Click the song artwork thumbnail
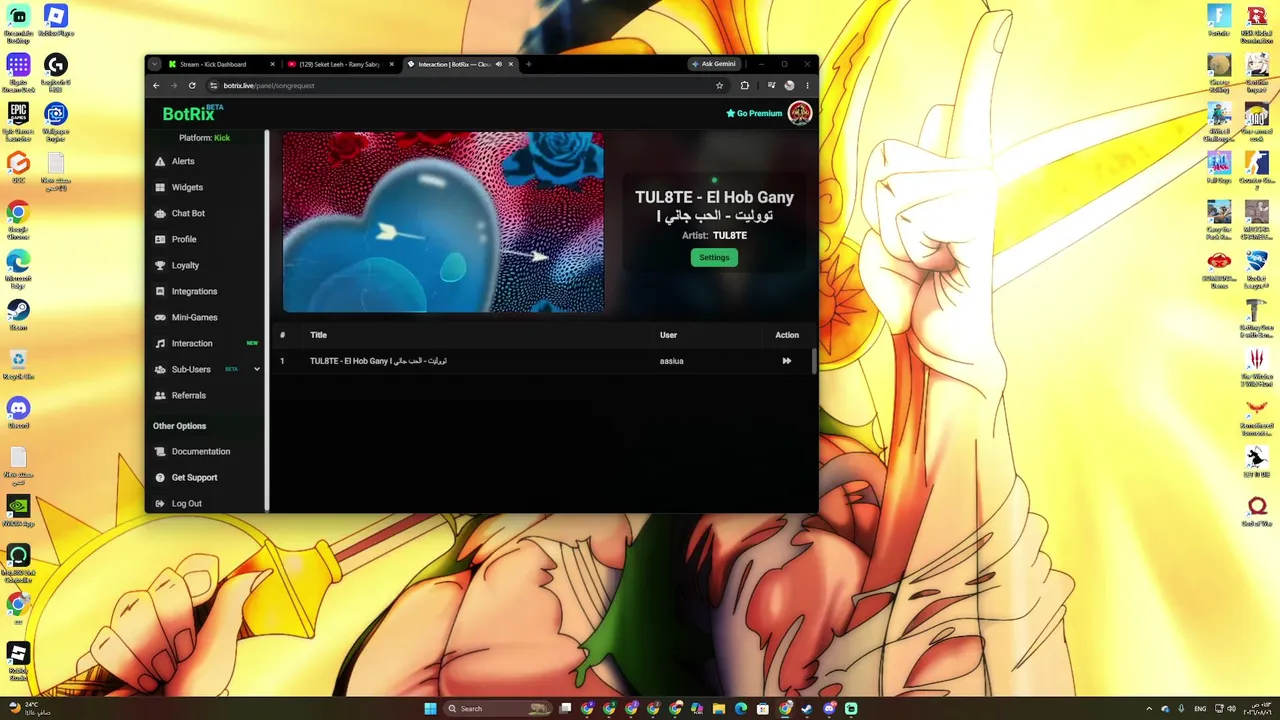Viewport: 1280px width, 720px height. [x=443, y=222]
